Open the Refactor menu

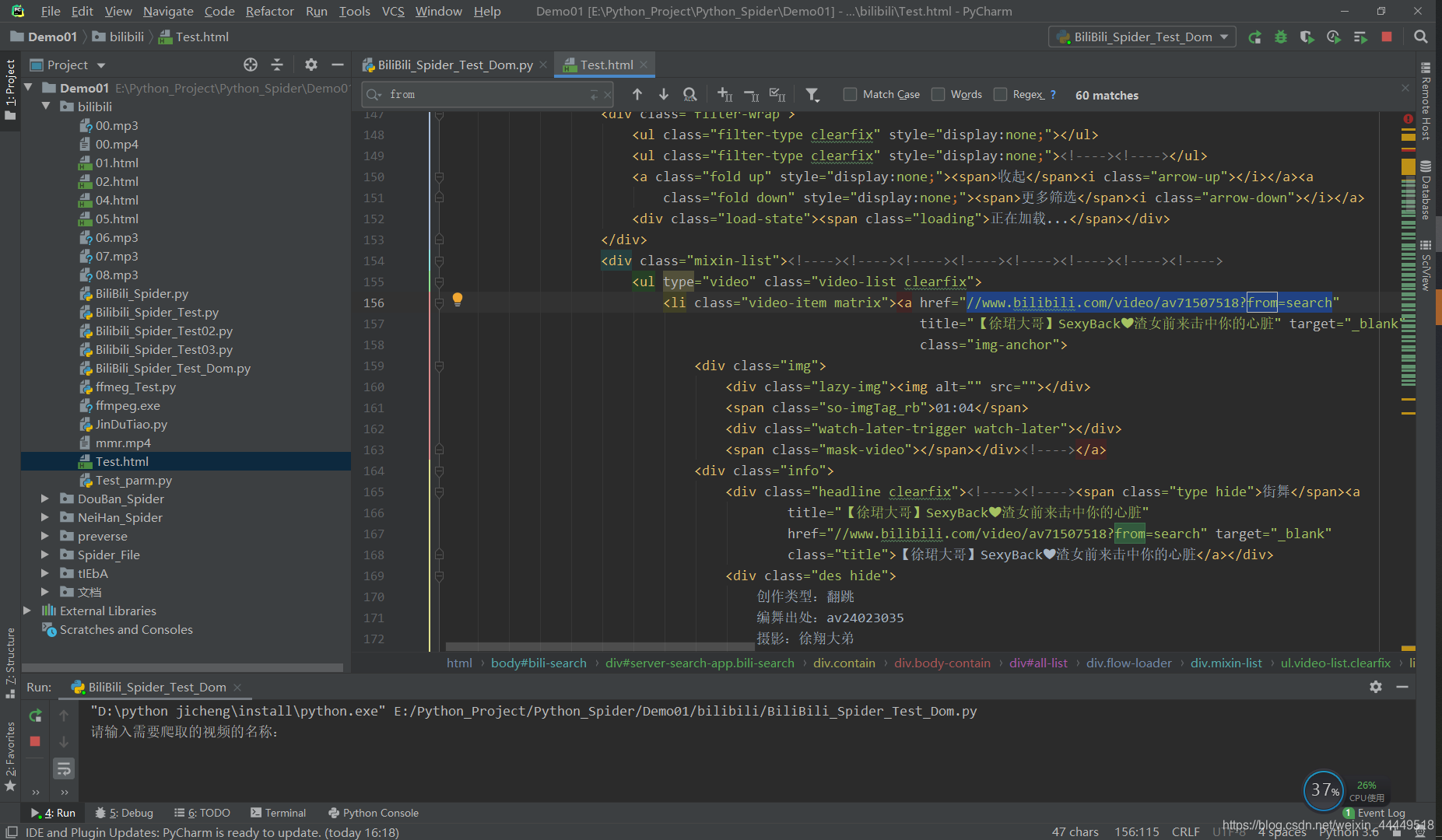(270, 11)
